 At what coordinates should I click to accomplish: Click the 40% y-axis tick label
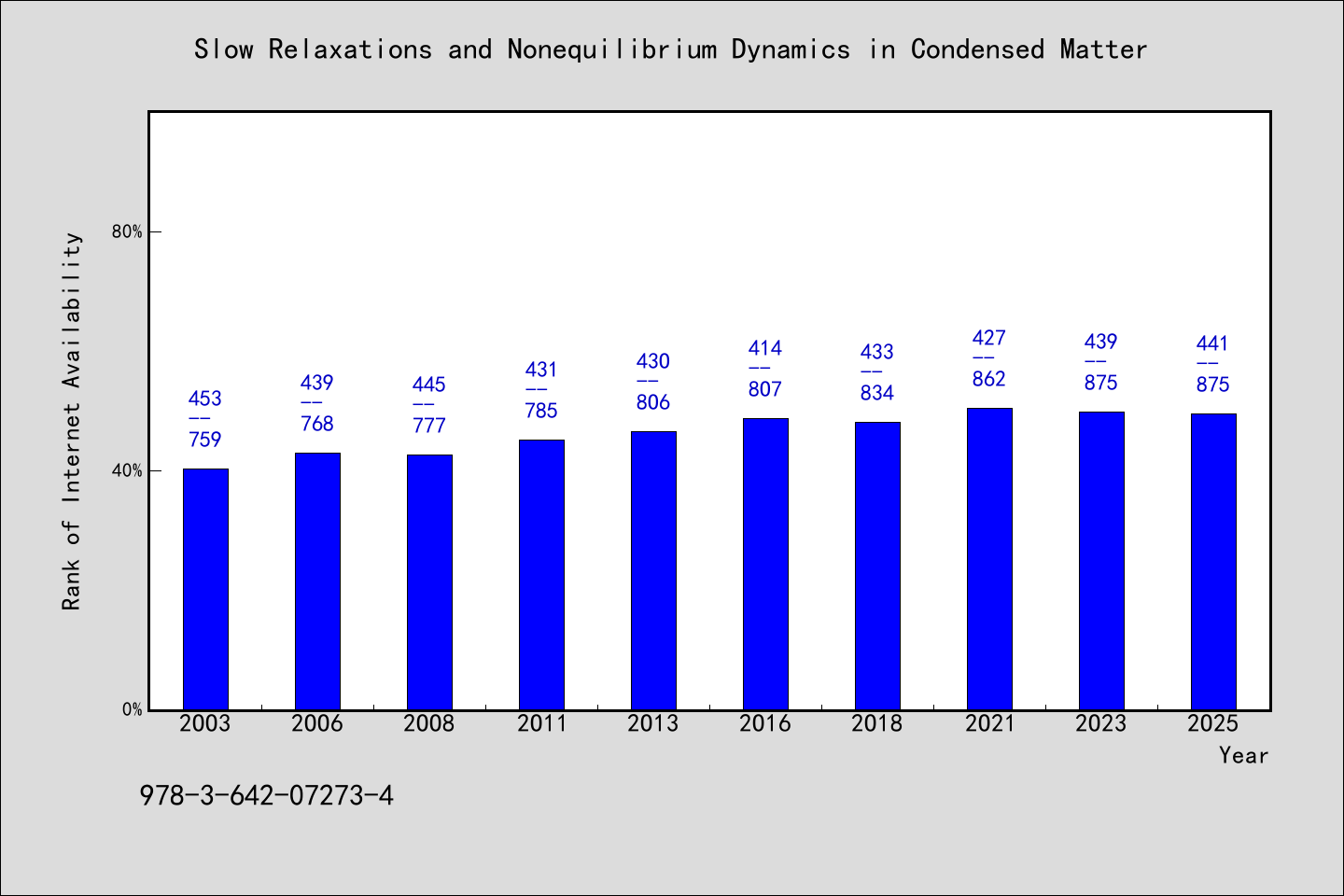click(128, 471)
